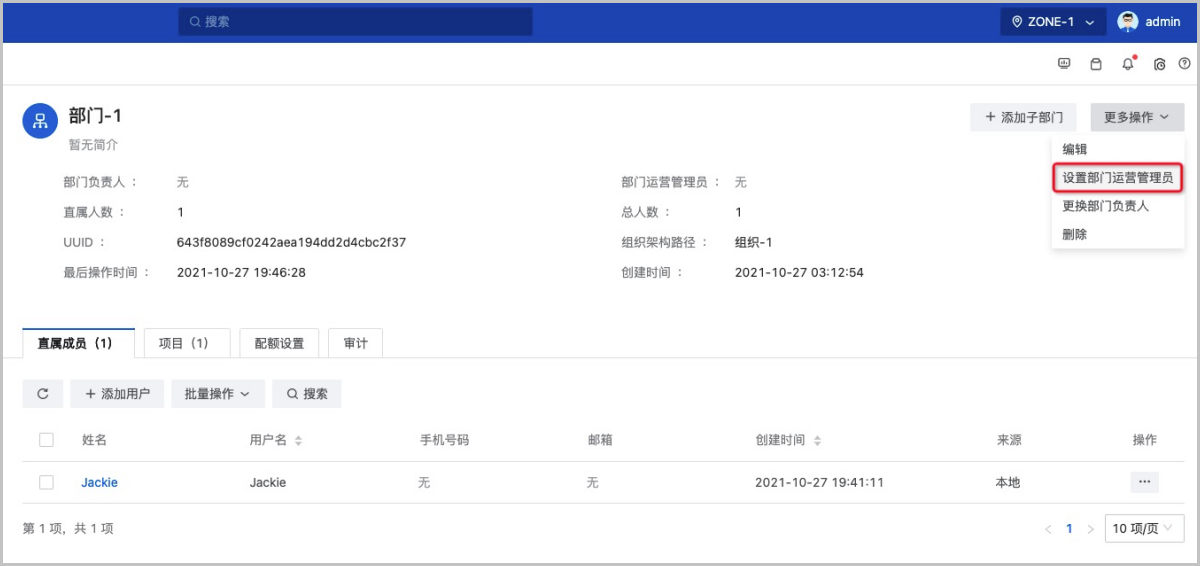The width and height of the screenshot is (1200, 566).
Task: Open the monitoring dashboard screen icon
Action: click(x=1064, y=64)
